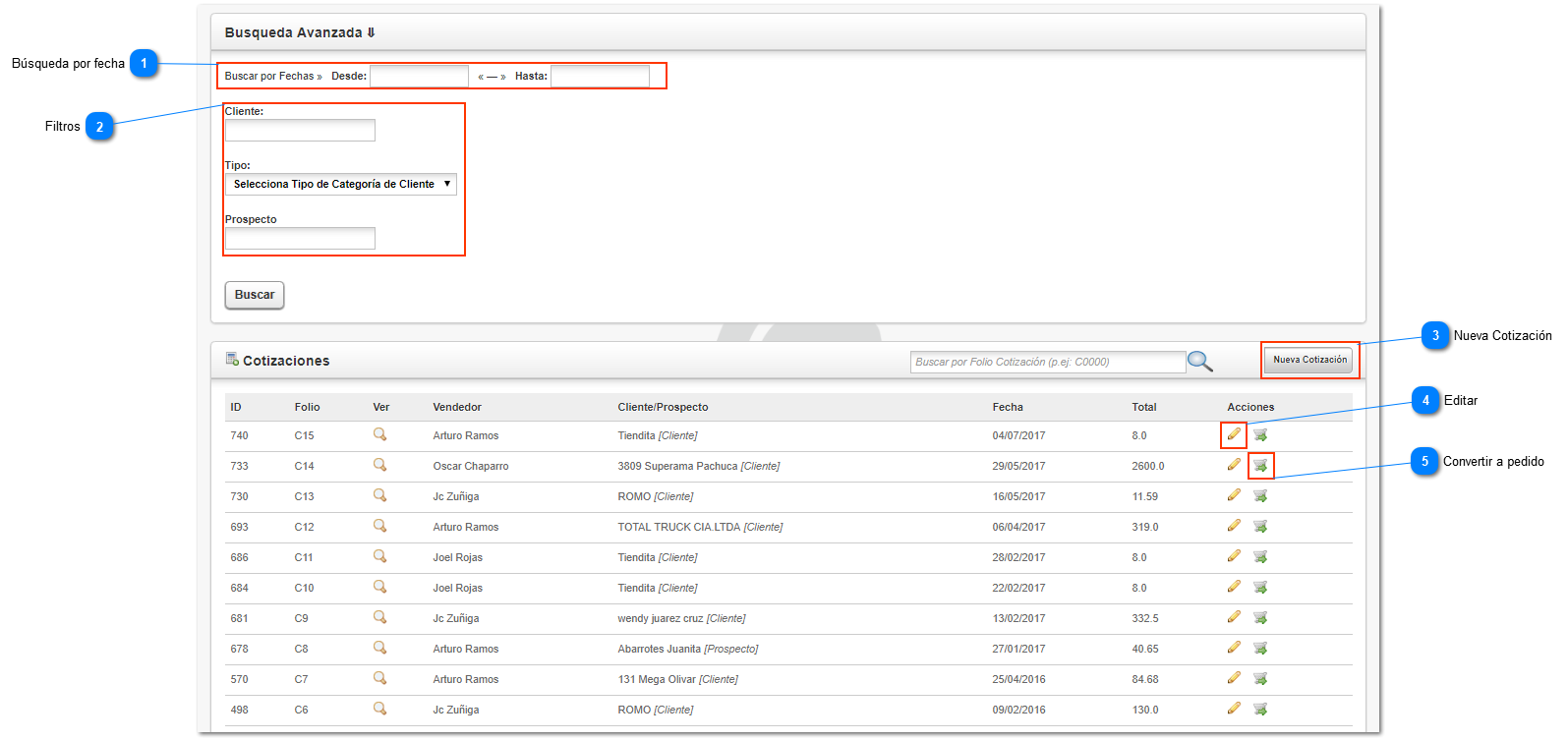This screenshot has height=741, width=1568.
Task: Focus the Cliente filter field
Action: [x=300, y=130]
